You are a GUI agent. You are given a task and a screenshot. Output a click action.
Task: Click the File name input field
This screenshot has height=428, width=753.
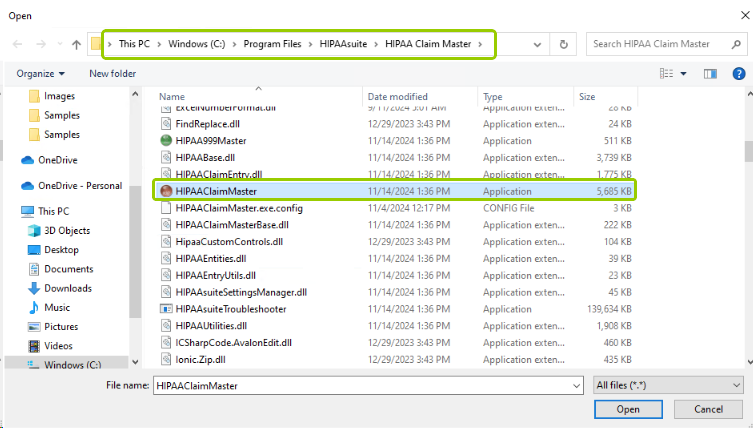(363, 385)
